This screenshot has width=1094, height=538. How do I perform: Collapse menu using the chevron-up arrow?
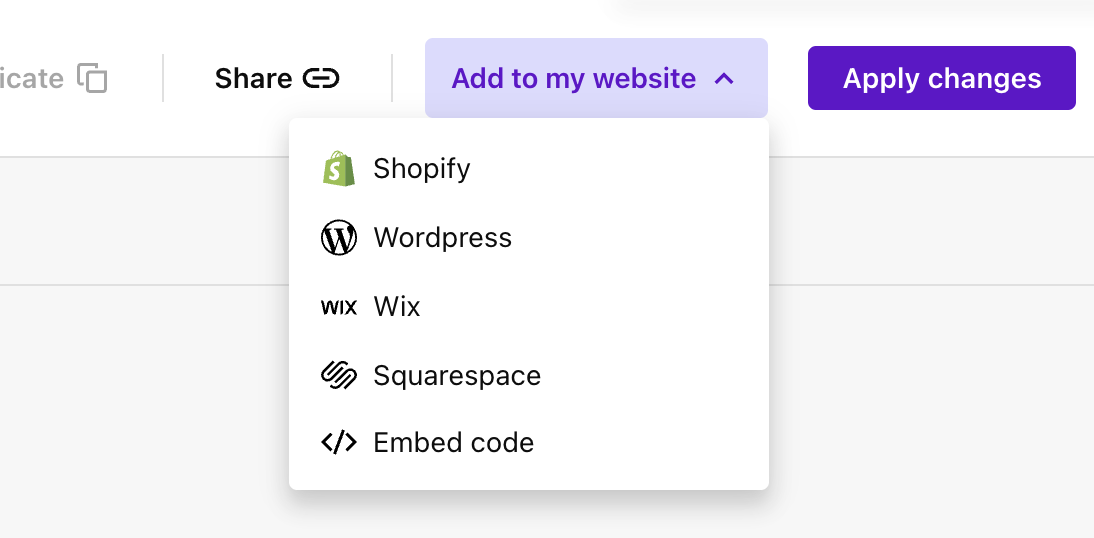(x=726, y=78)
